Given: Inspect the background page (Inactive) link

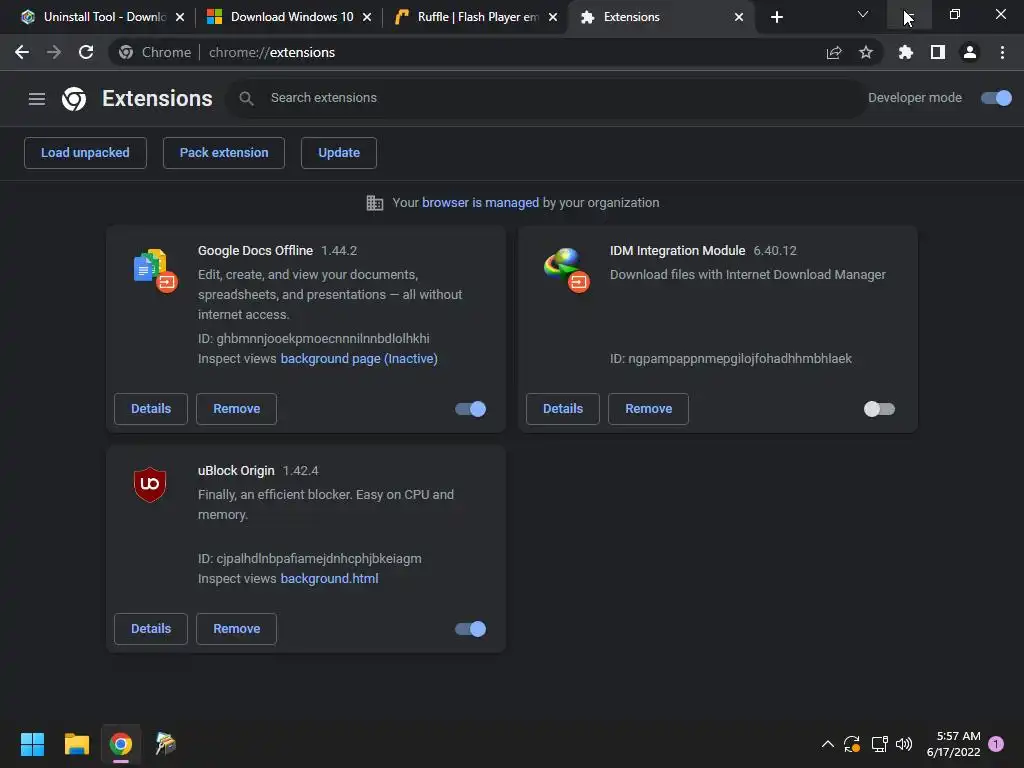Looking at the screenshot, I should coord(359,359).
